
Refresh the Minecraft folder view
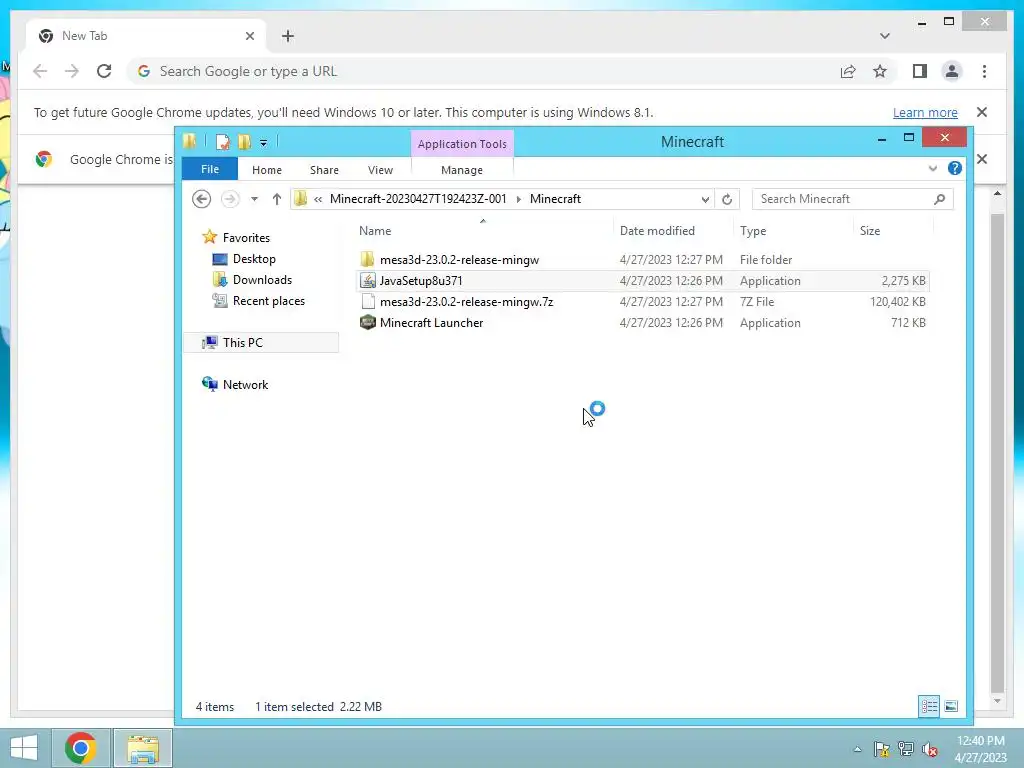[x=727, y=199]
